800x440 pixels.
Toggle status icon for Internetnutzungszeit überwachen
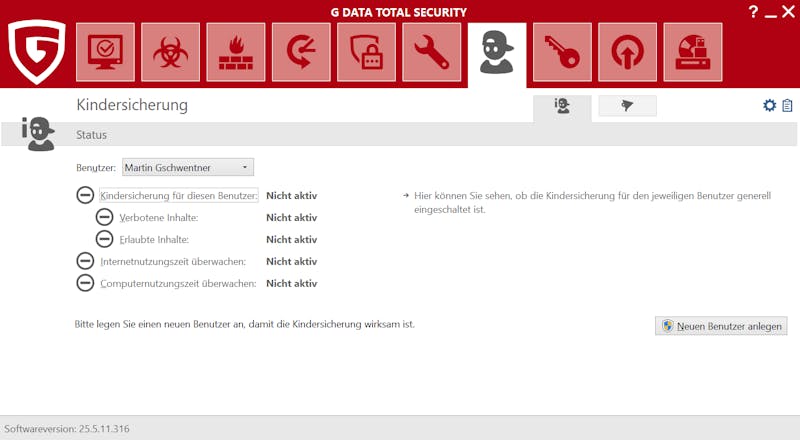coord(85,261)
